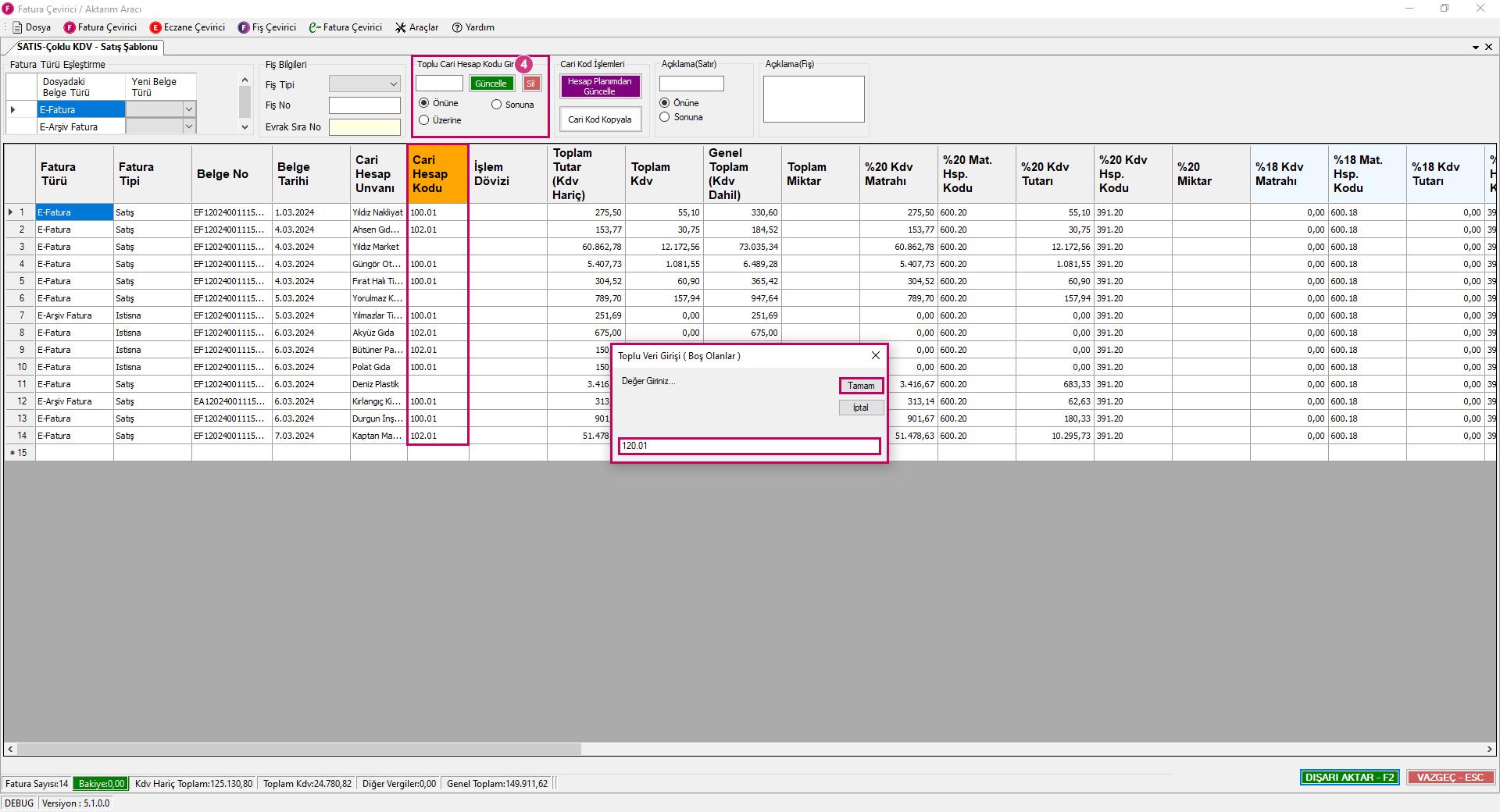Close the SATIS-Çoklu KDV tab panel
Screen dimensions: 1500x812
(x=1488, y=47)
